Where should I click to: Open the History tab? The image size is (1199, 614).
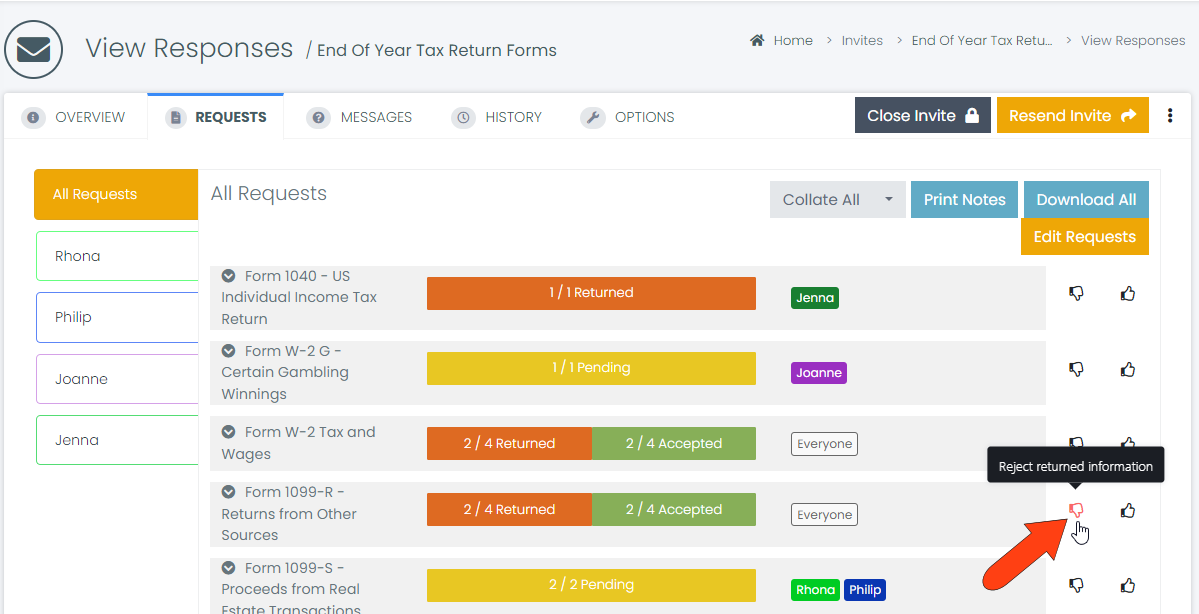497,117
